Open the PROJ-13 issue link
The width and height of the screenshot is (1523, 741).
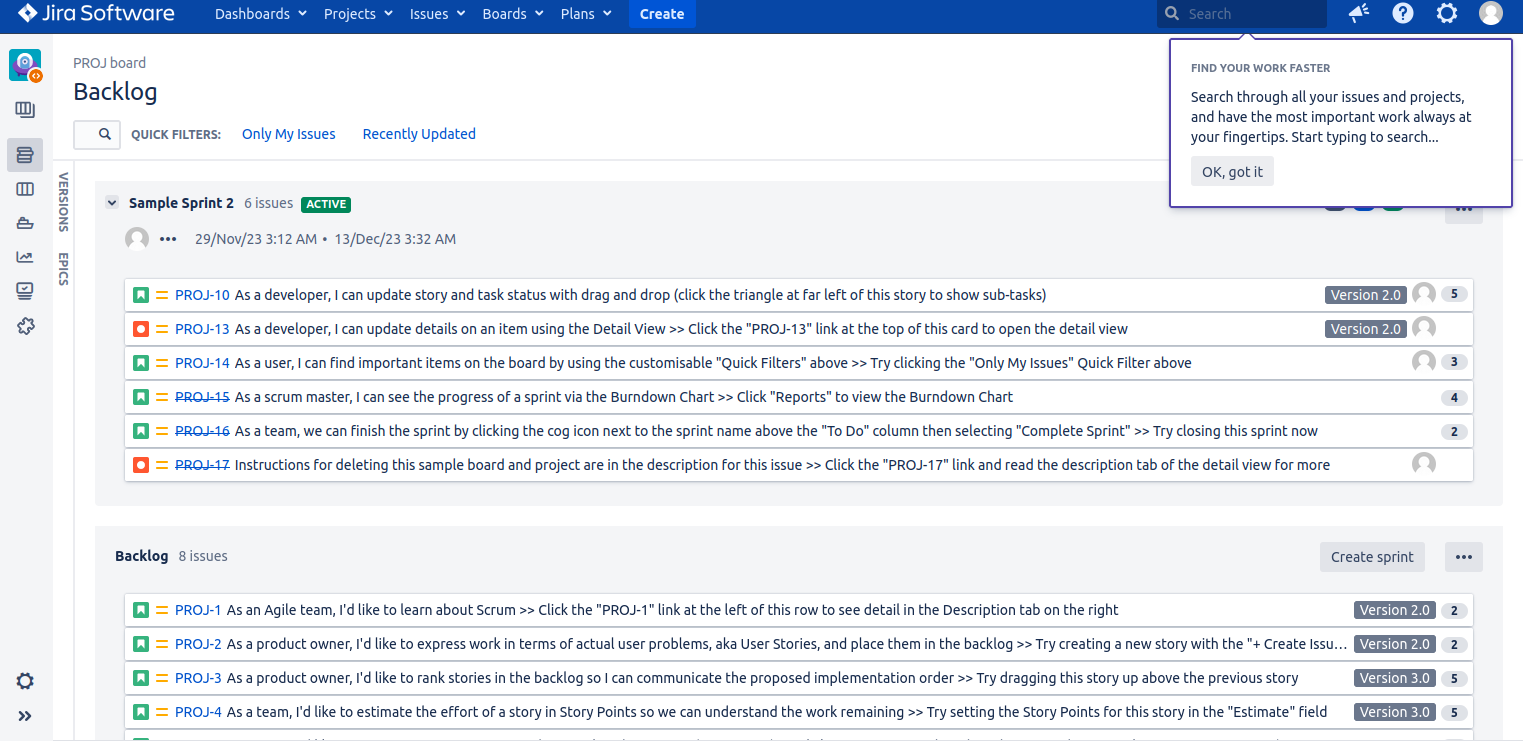[x=202, y=329]
